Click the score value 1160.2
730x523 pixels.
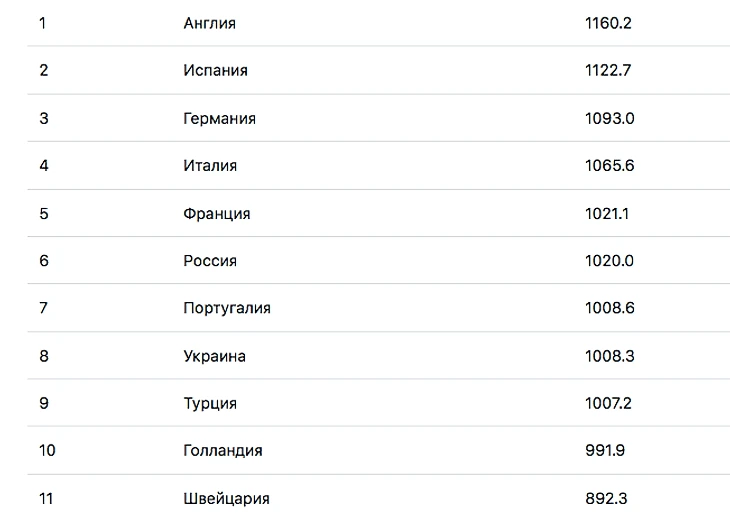click(x=608, y=23)
